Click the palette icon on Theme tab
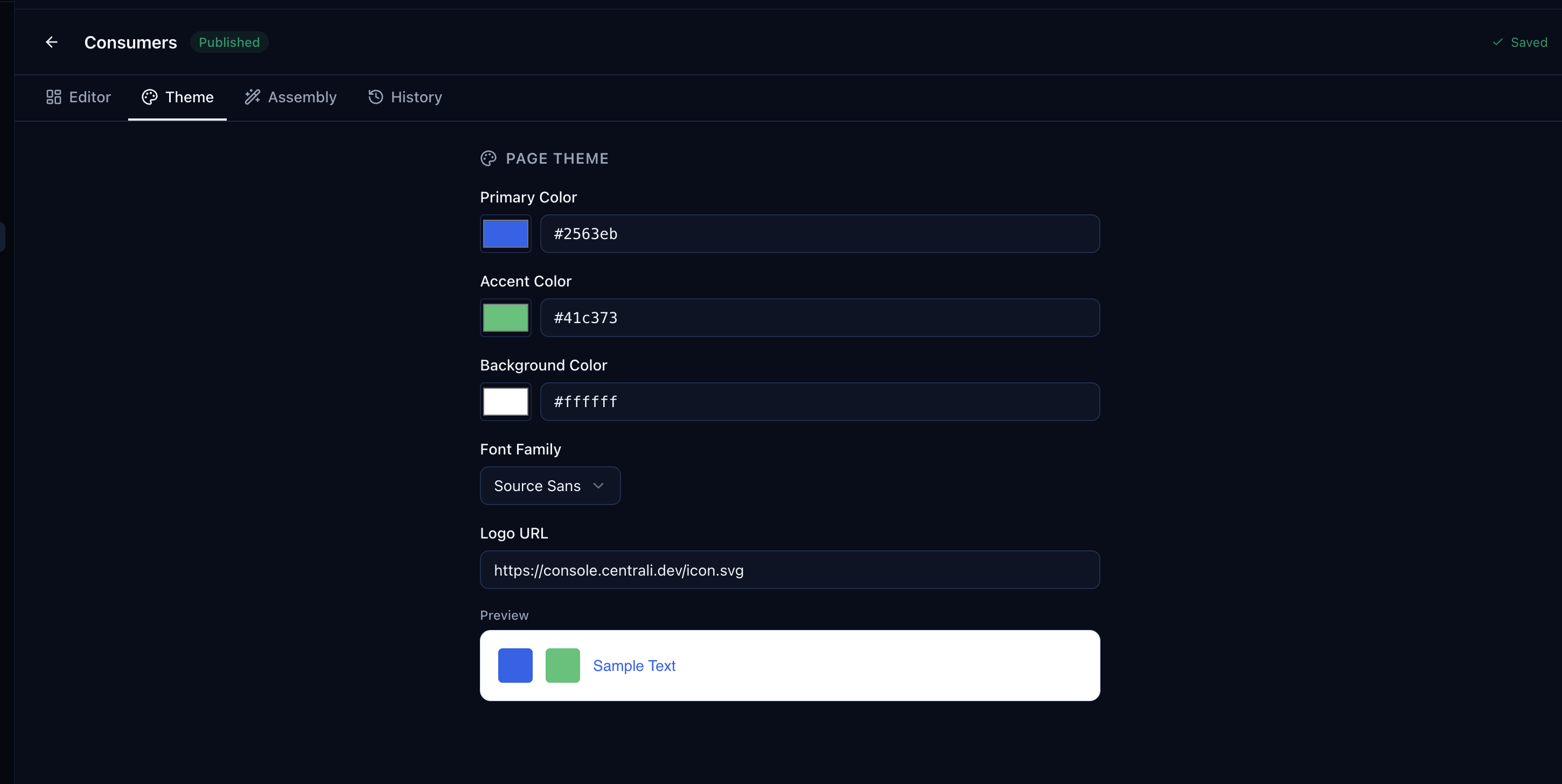This screenshot has height=784, width=1562. point(149,97)
